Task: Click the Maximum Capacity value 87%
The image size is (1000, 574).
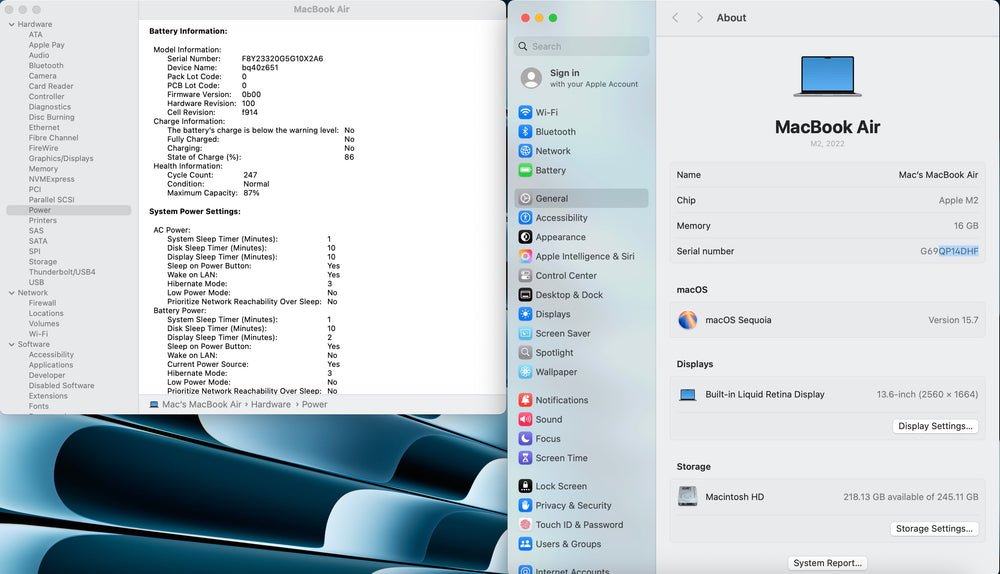Action: point(251,193)
